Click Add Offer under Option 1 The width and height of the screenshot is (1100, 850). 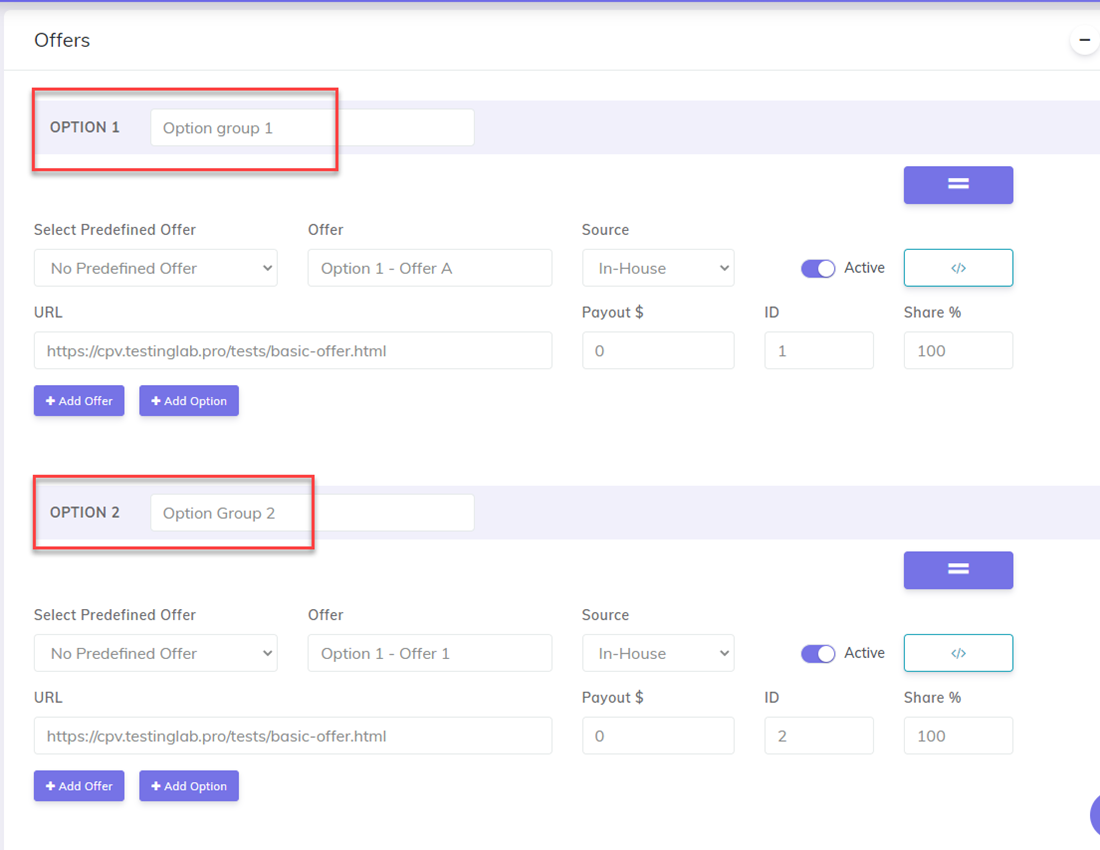pos(78,400)
